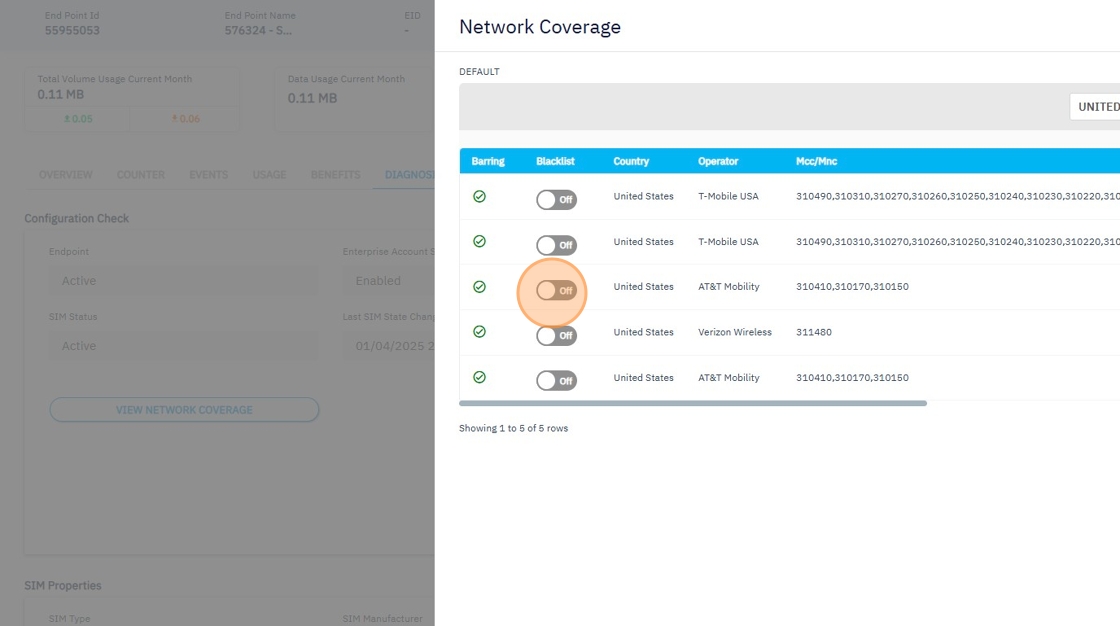Click the DEFAULT label above the coverage table
Screen dimensions: 1120x626
479,72
